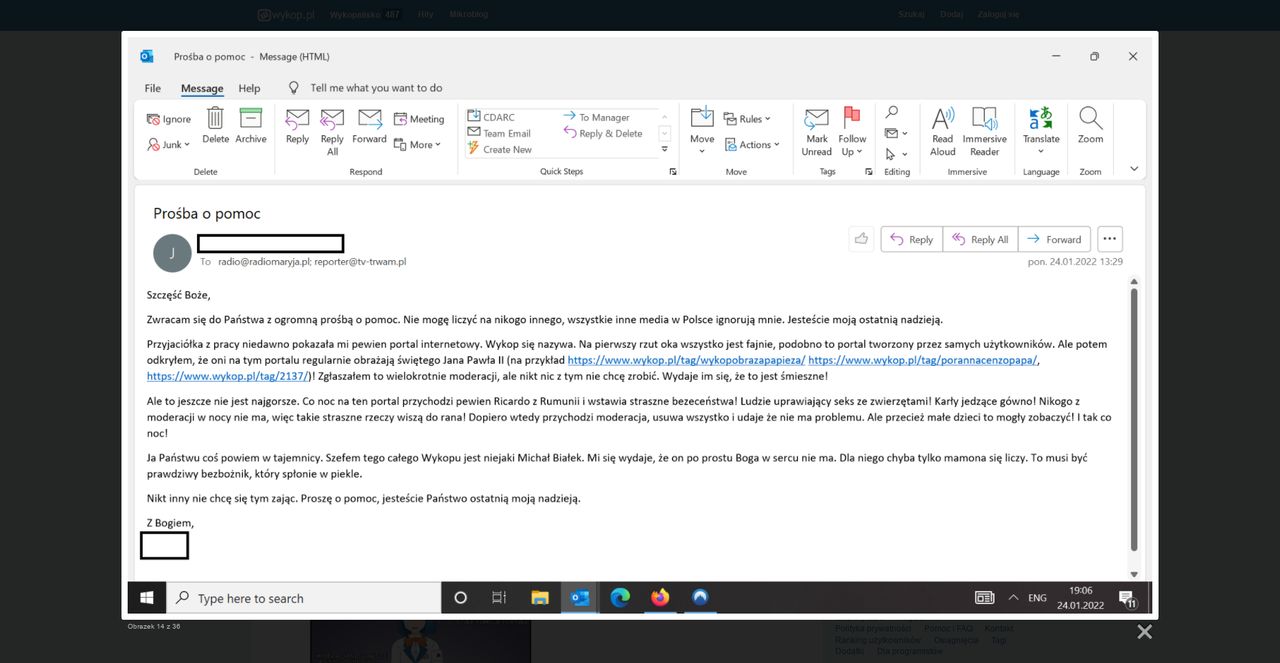Click the taskbar 'Type here to search' box
Viewport: 1280px width, 663px height.
click(303, 598)
